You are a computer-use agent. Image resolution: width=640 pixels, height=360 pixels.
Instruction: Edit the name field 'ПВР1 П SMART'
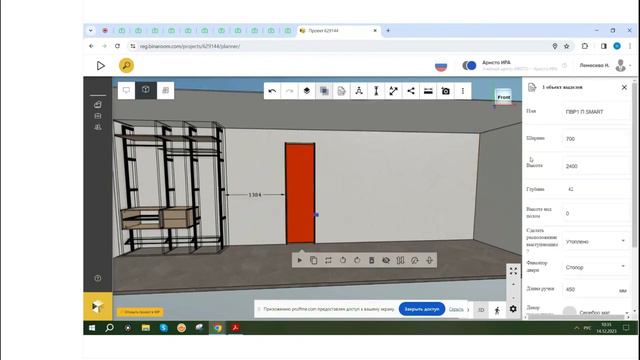tap(596, 112)
